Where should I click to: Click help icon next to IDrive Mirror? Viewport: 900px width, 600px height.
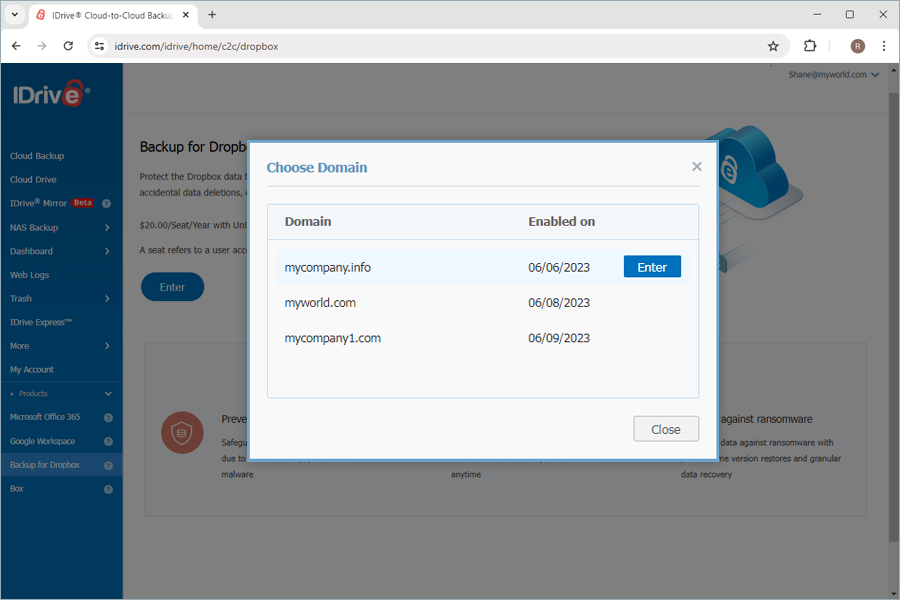click(106, 203)
